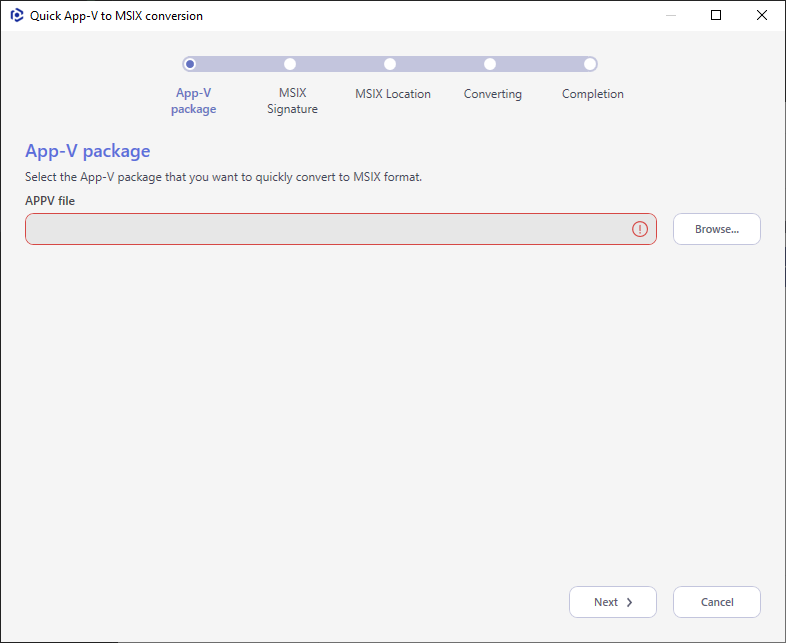Cancel the conversion wizard
This screenshot has height=643, width=786.
tap(716, 602)
